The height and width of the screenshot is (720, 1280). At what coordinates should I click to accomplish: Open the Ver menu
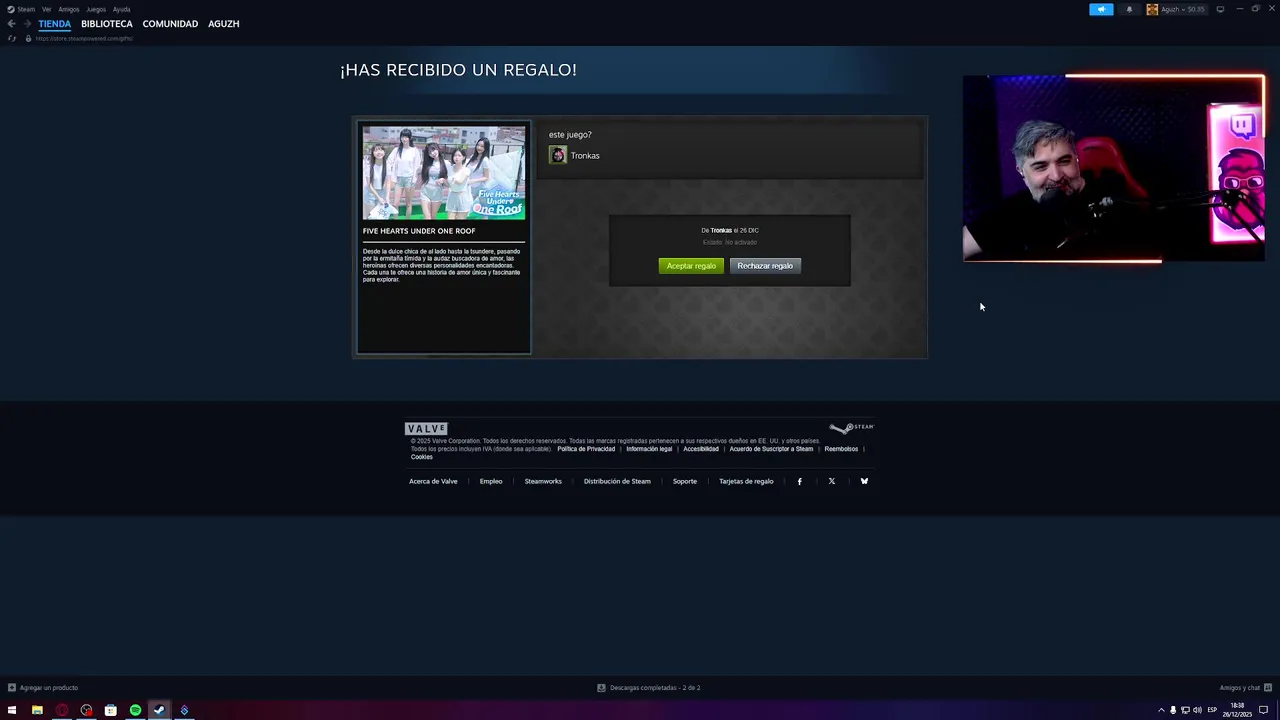(46, 9)
